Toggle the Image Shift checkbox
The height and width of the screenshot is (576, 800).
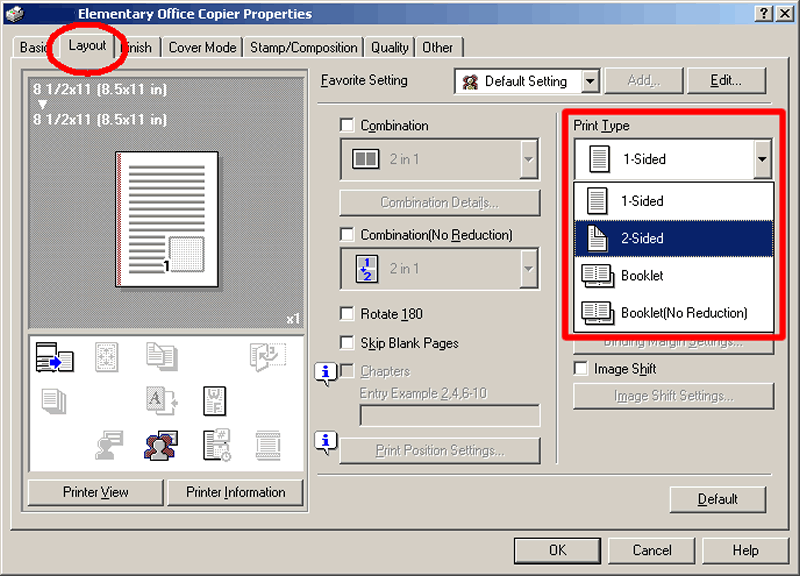point(581,369)
